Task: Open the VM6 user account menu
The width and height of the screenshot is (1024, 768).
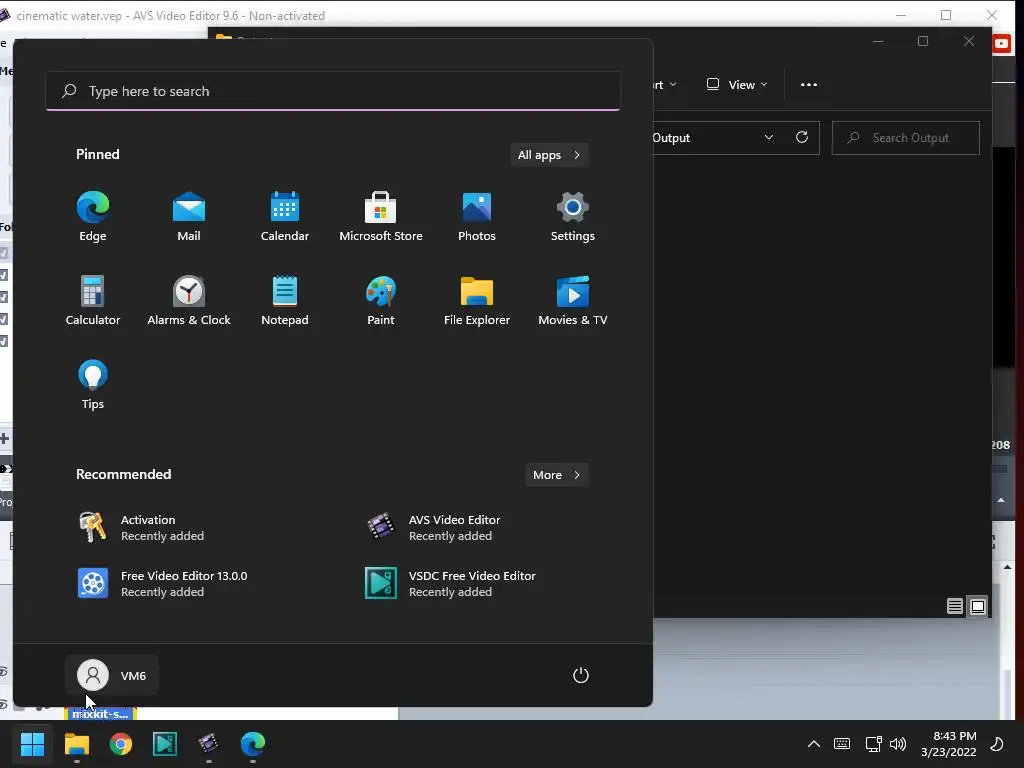Action: click(112, 675)
